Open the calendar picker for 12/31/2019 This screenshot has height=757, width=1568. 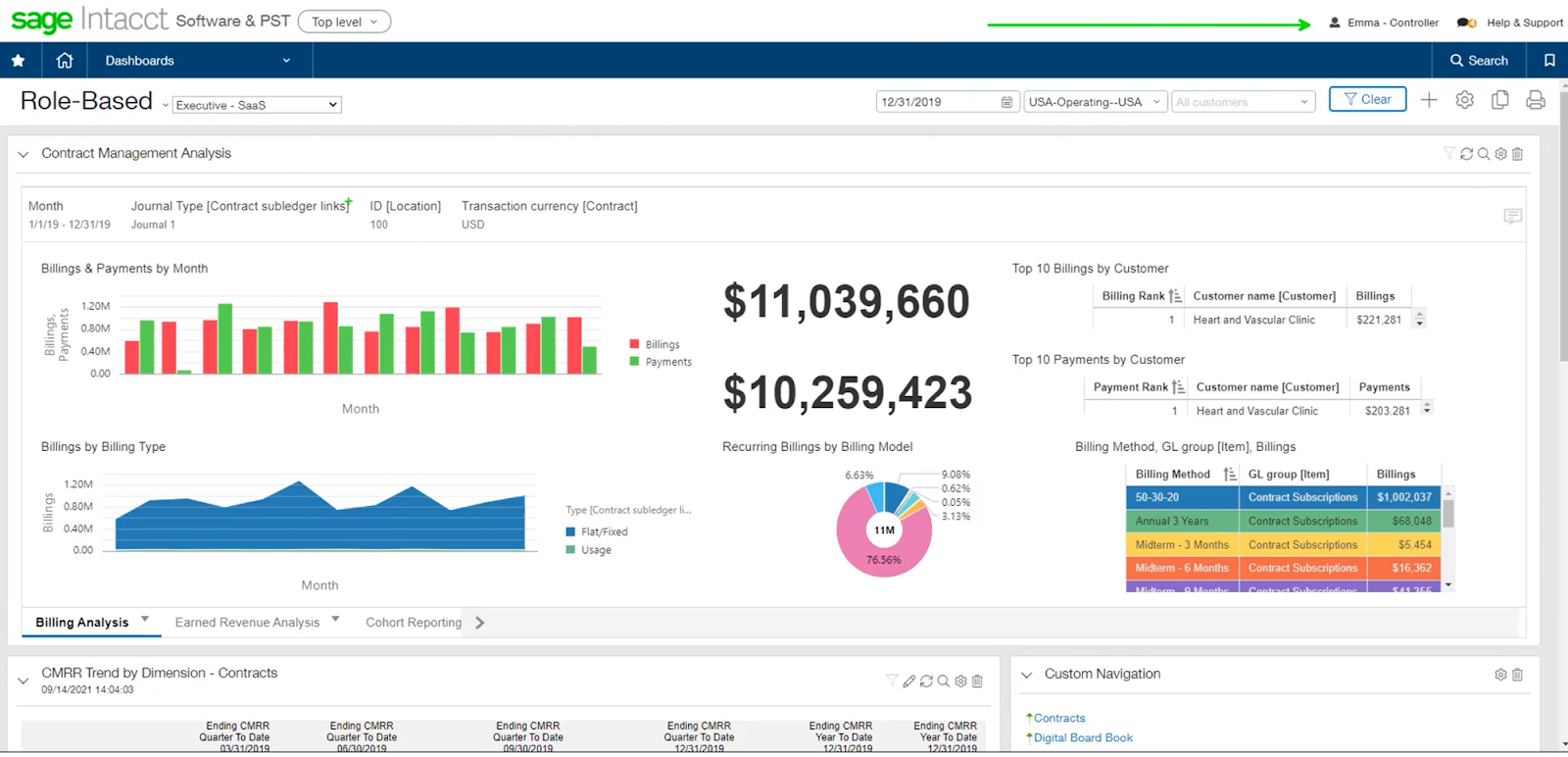pyautogui.click(x=1006, y=102)
